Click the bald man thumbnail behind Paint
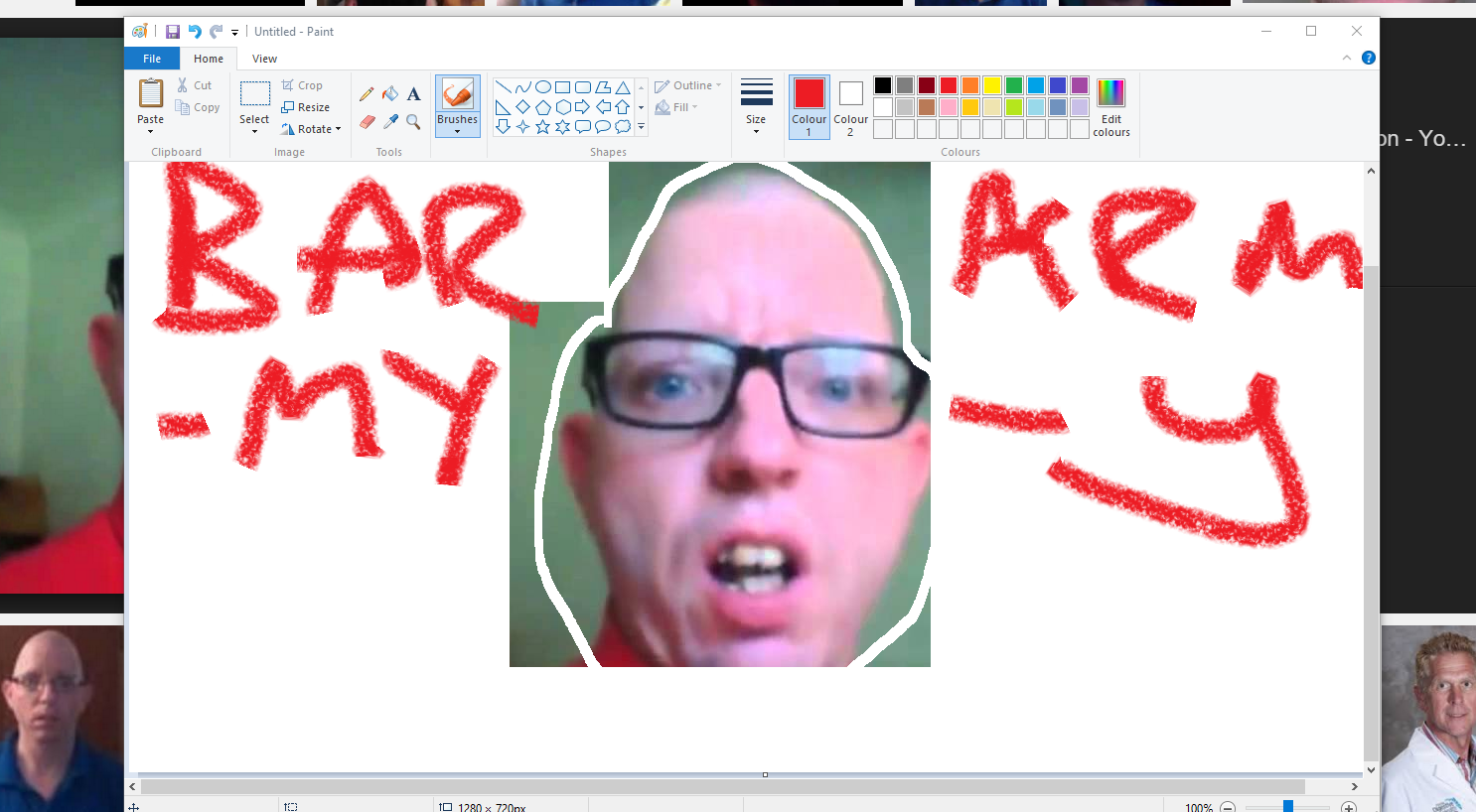 pyautogui.click(x=62, y=719)
